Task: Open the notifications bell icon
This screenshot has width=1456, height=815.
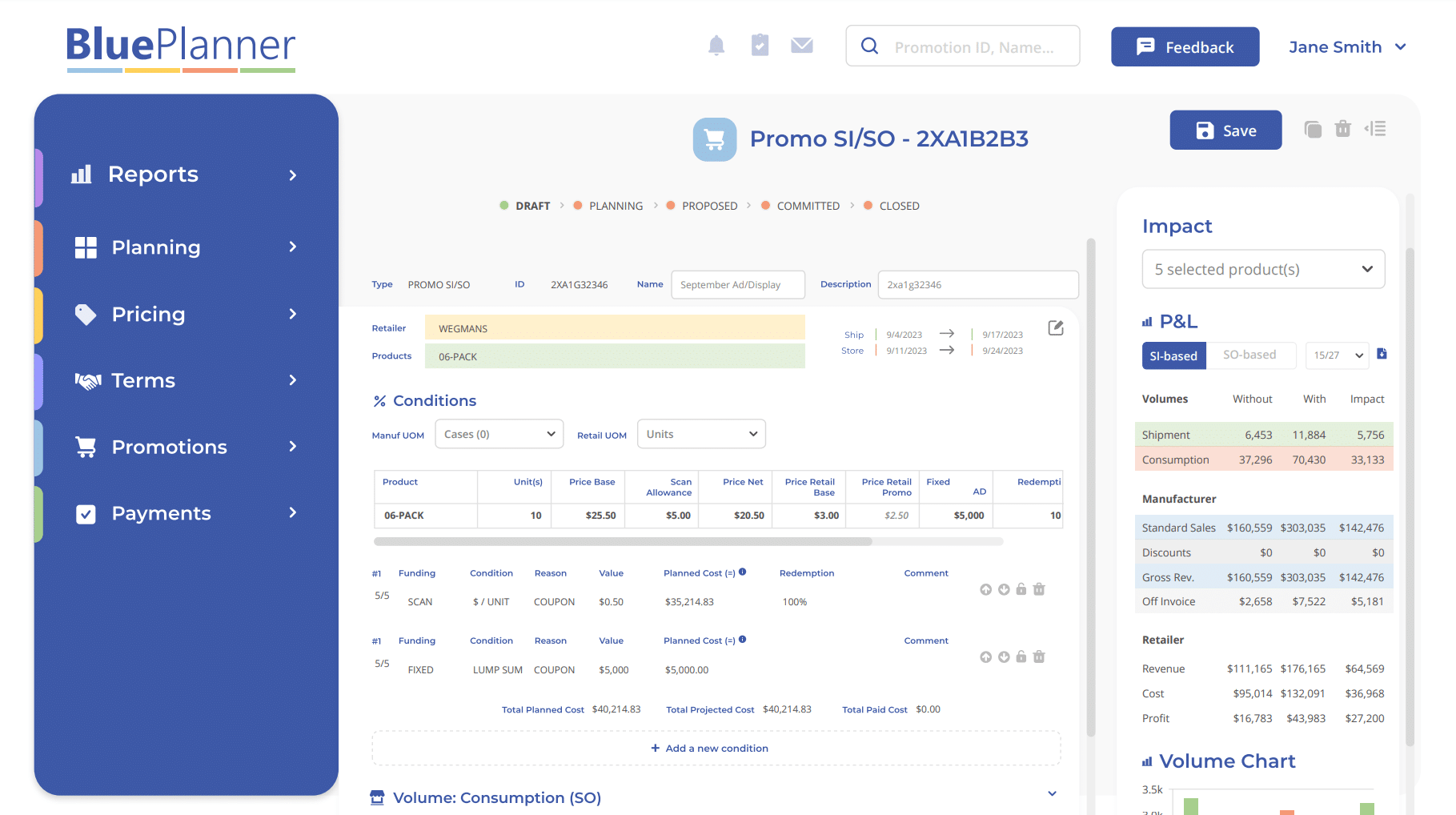Action: click(716, 46)
